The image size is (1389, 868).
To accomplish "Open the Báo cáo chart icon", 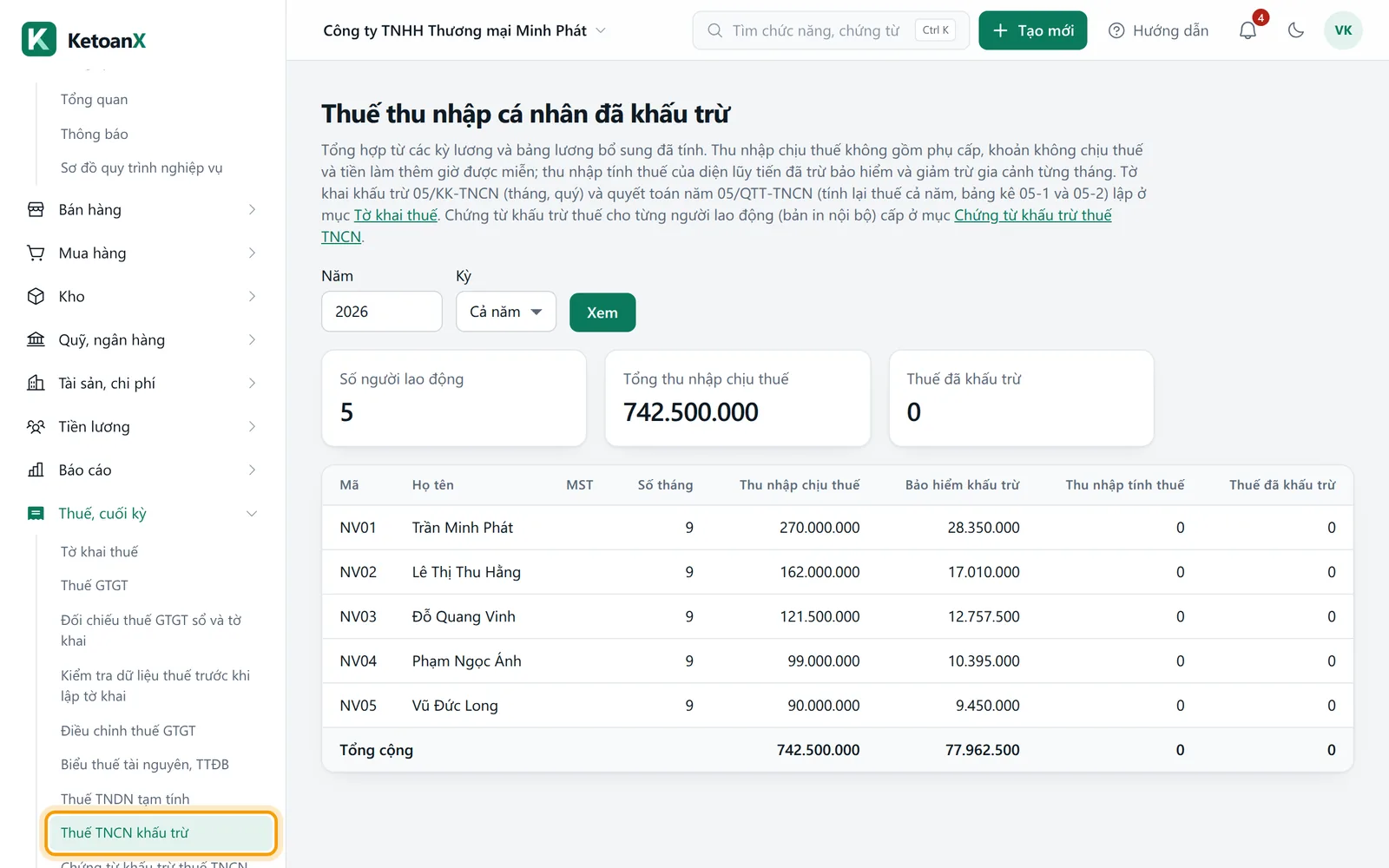I will pyautogui.click(x=36, y=470).
